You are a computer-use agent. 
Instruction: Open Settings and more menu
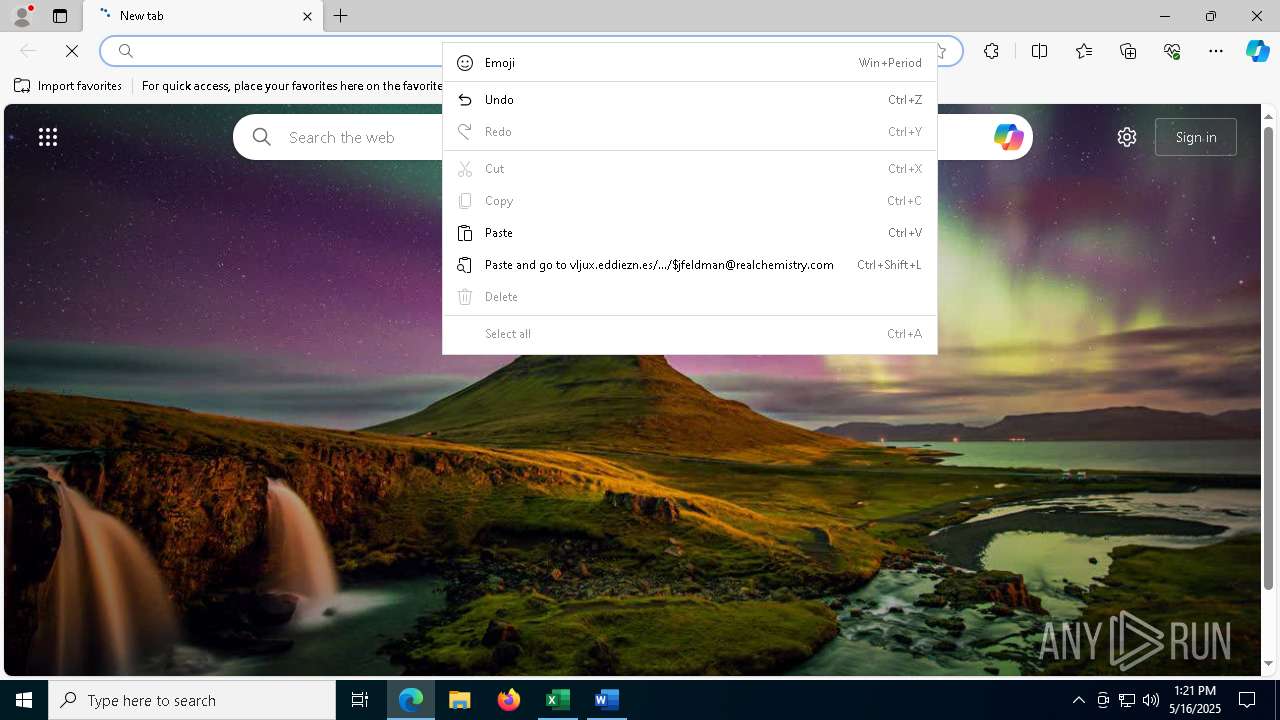pos(1216,51)
